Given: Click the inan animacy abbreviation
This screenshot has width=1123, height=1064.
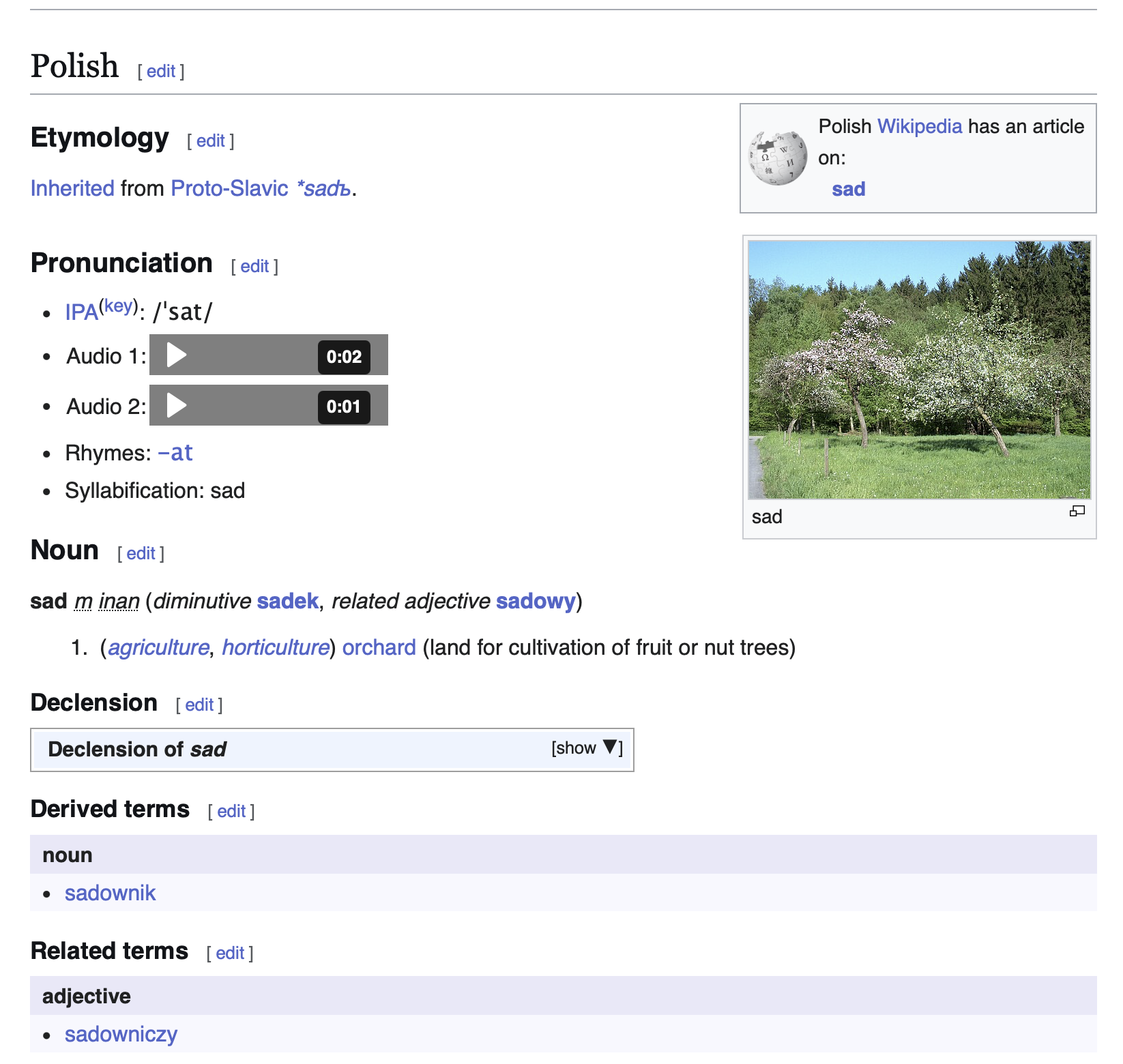Looking at the screenshot, I should coord(119,601).
